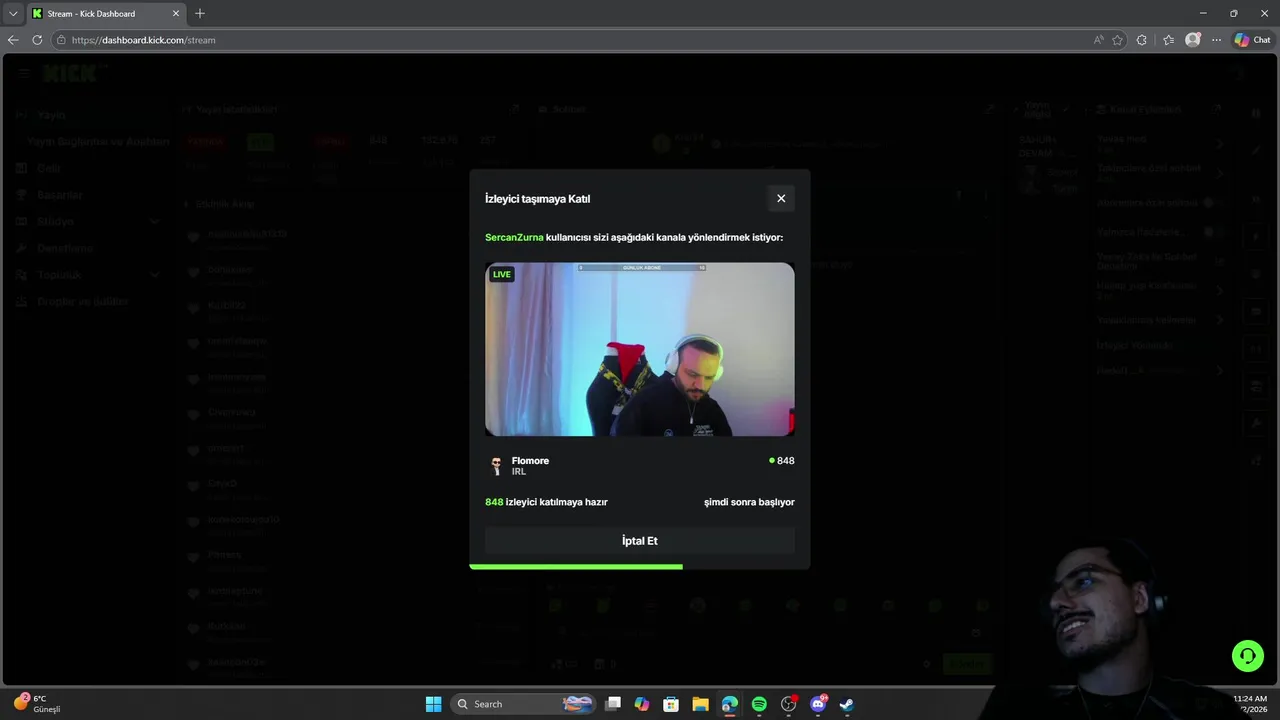Open the browser Extensions menu
Image resolution: width=1280 pixels, height=720 pixels.
(1142, 40)
